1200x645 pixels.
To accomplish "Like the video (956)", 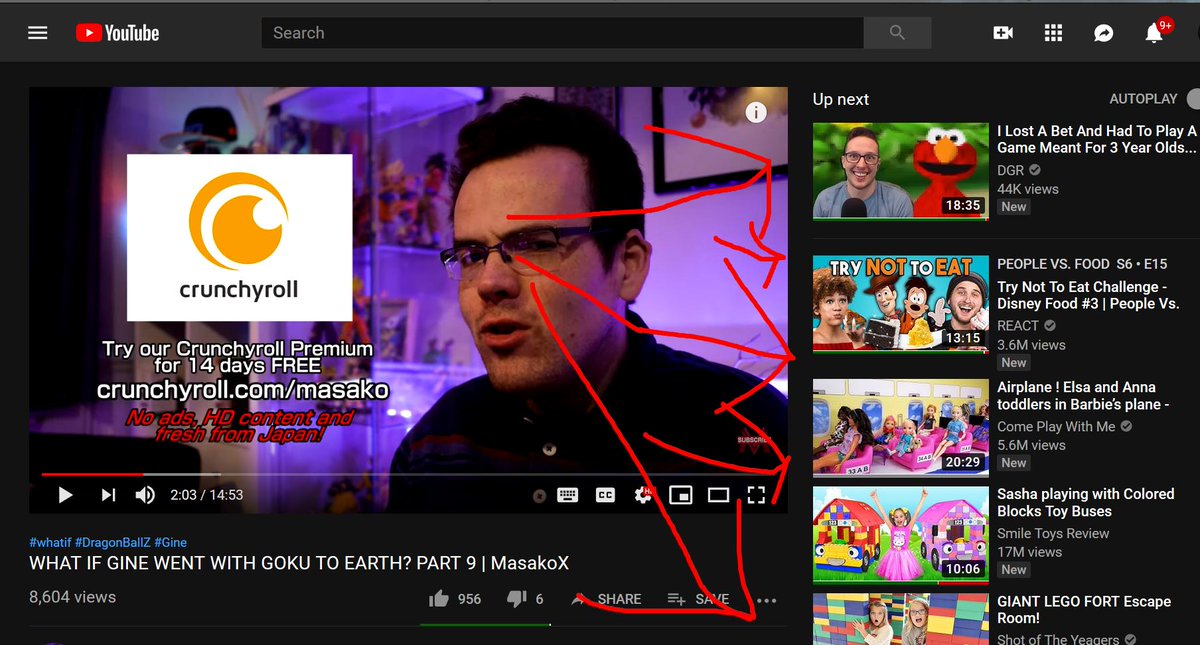I will pyautogui.click(x=455, y=599).
